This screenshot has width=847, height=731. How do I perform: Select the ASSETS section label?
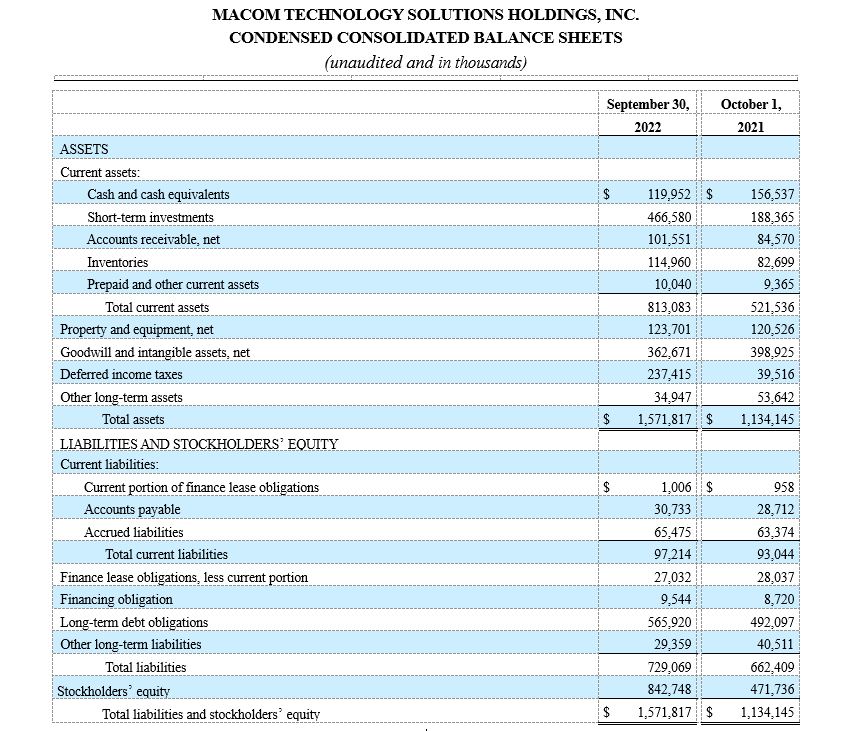coord(84,149)
